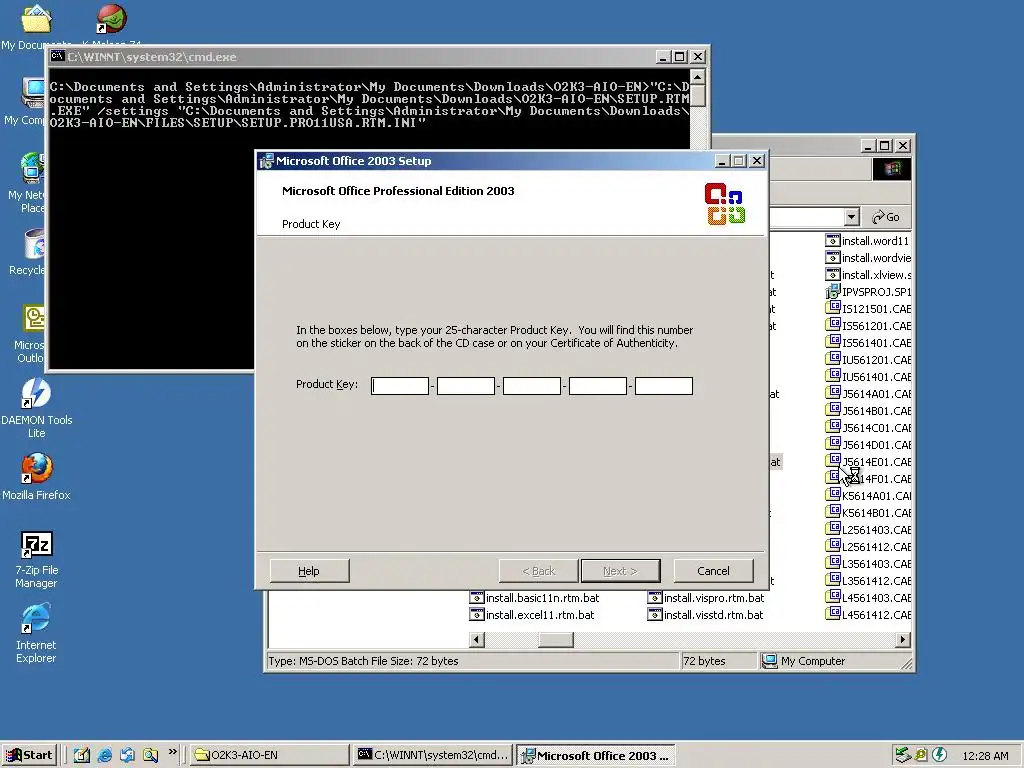Select install.basic11n.rtm.bat file
Screen dimensions: 1024x768
[534, 598]
